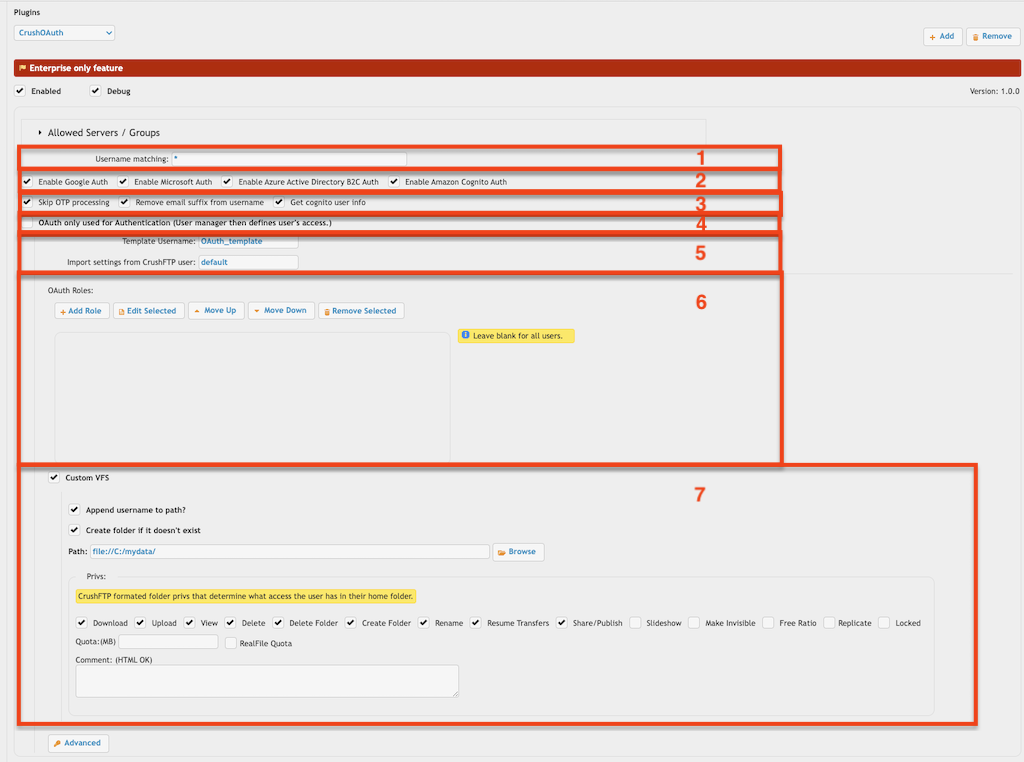Image resolution: width=1024 pixels, height=762 pixels.
Task: Enable the Make Invisible checkbox
Action: point(694,622)
